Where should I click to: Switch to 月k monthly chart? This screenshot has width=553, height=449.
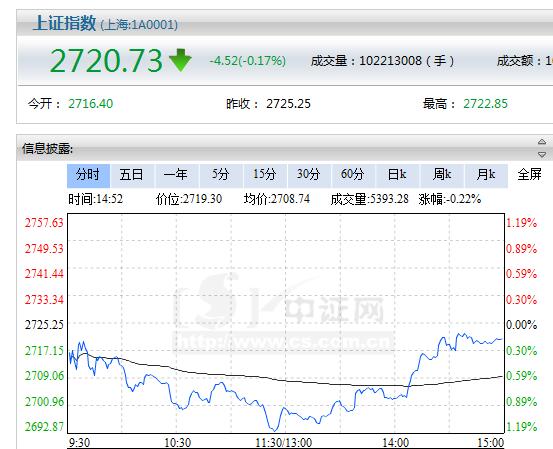coord(486,175)
